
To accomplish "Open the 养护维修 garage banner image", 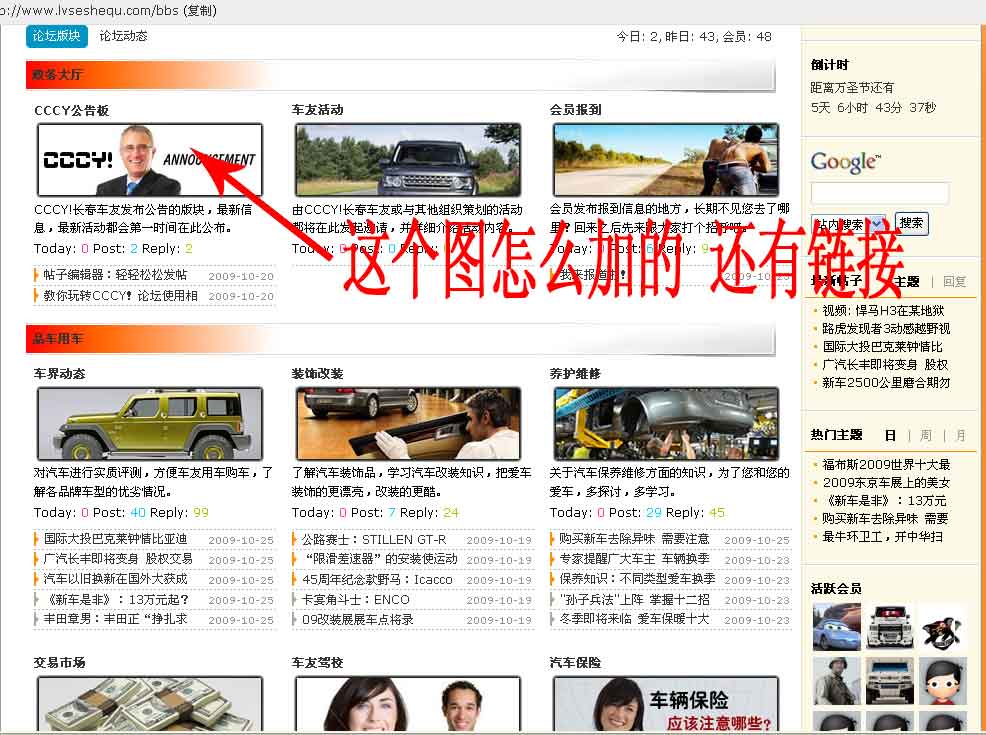I will click(666, 424).
